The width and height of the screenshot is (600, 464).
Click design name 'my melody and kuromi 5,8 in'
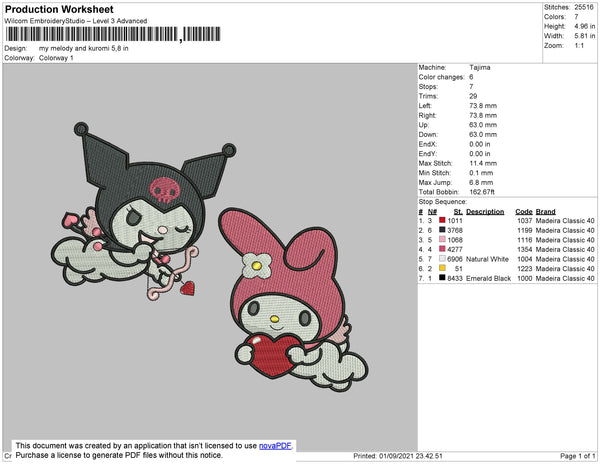83,49
